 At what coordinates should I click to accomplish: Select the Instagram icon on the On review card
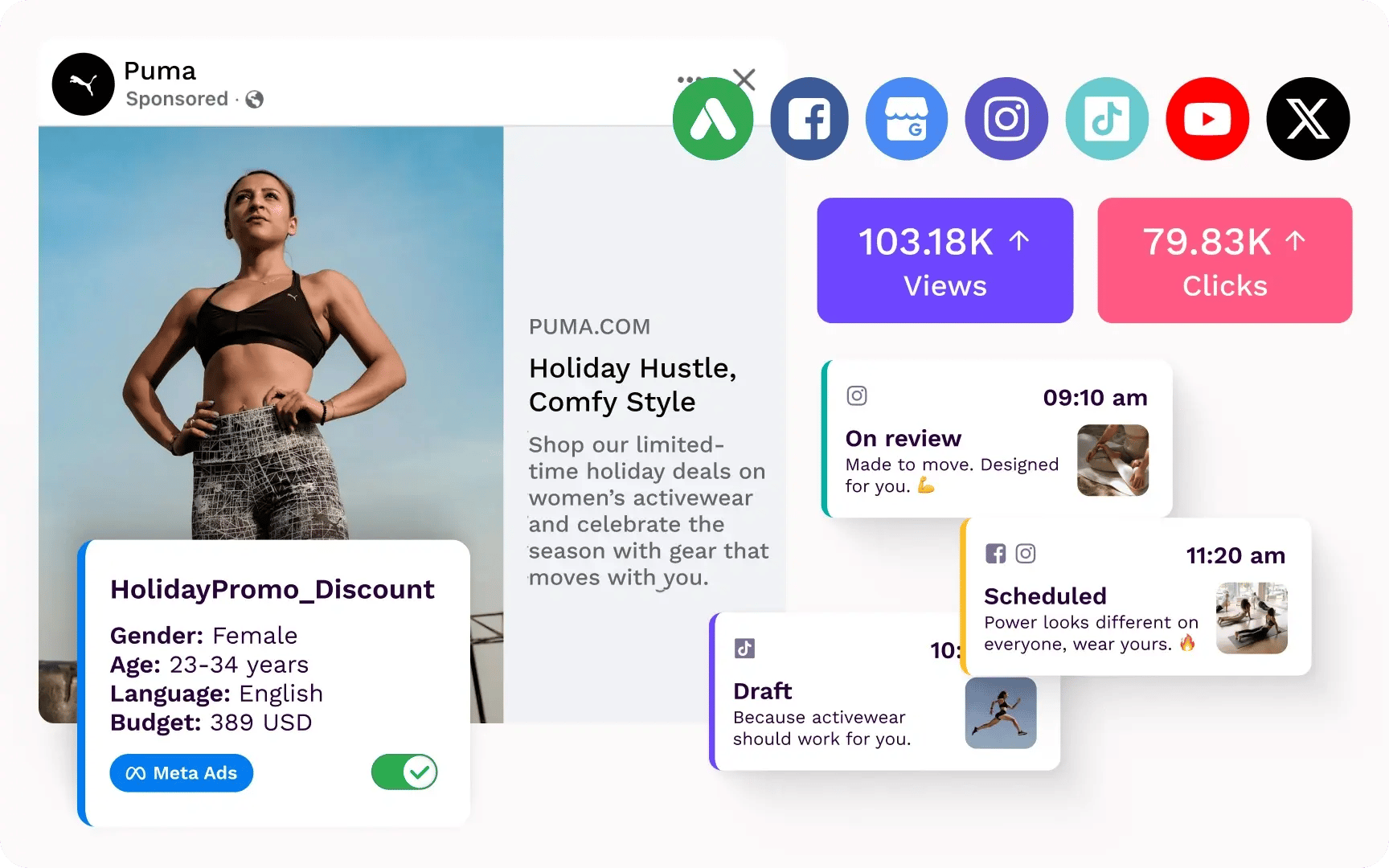pos(856,395)
